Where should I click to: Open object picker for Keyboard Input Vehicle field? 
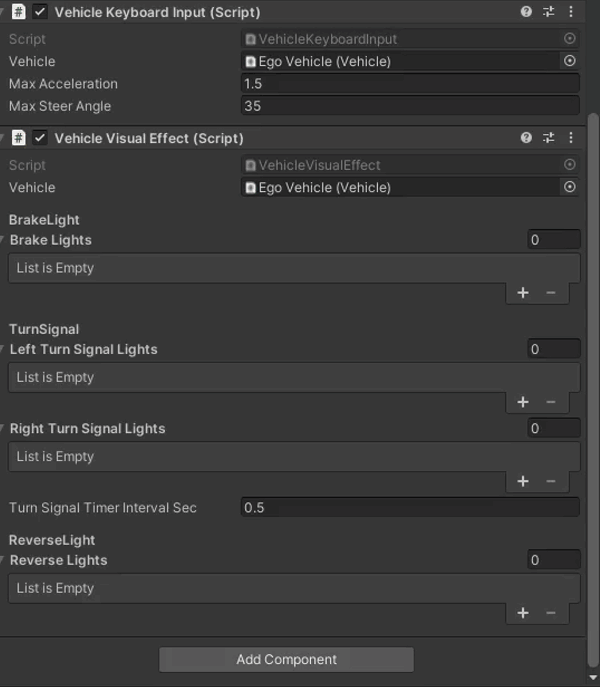(569, 61)
